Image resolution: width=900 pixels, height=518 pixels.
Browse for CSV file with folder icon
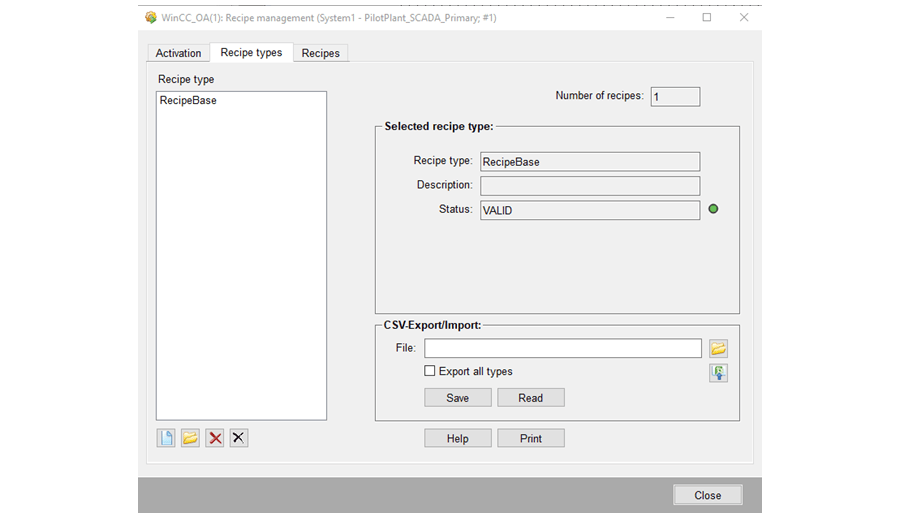click(718, 349)
